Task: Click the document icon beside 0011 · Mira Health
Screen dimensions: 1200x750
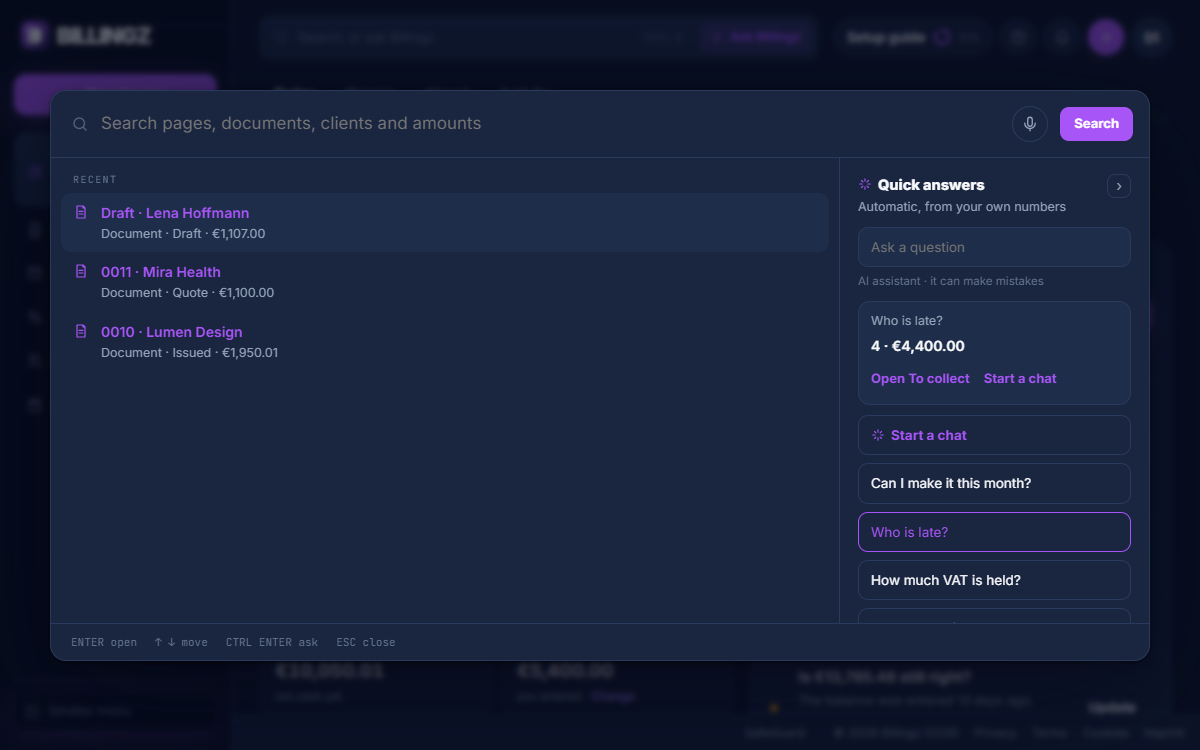Action: [x=82, y=271]
